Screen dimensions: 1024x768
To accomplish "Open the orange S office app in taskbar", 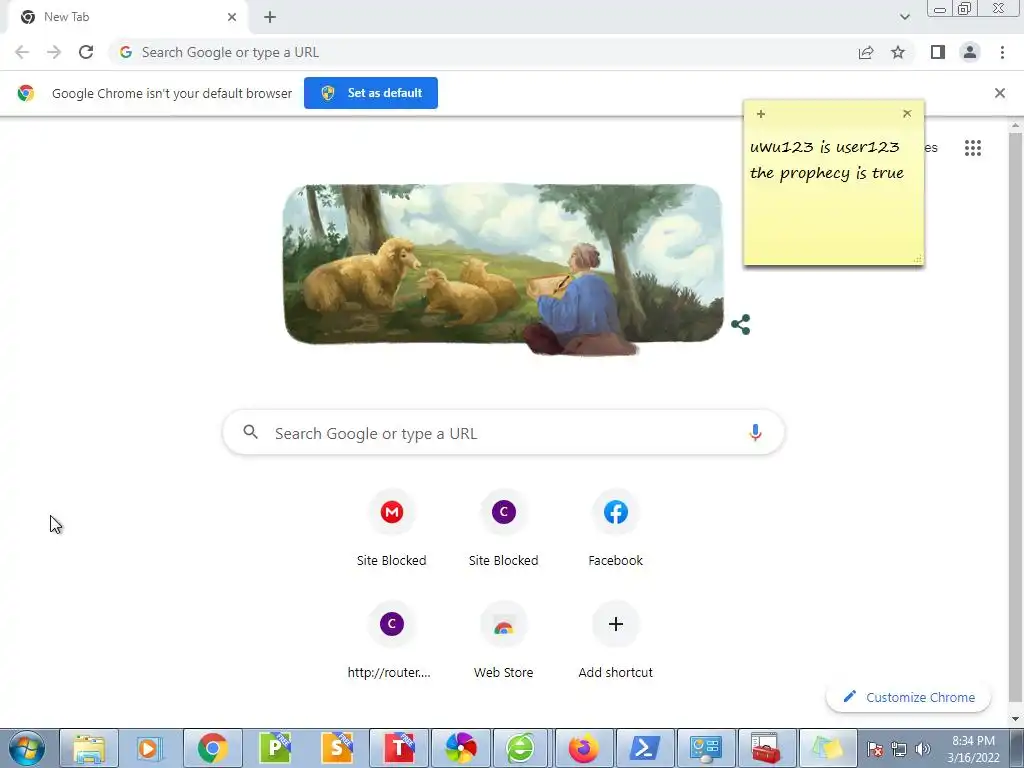I will [x=337, y=748].
